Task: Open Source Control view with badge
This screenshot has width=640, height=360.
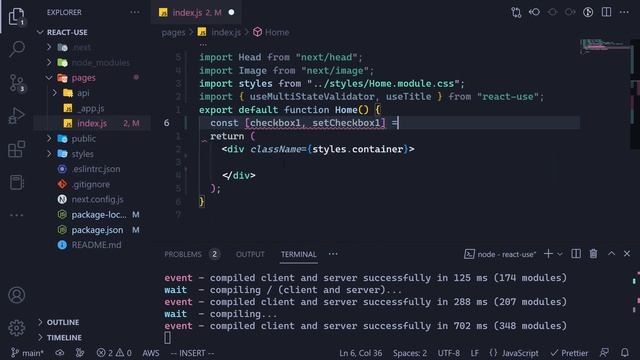Action: coord(16,83)
